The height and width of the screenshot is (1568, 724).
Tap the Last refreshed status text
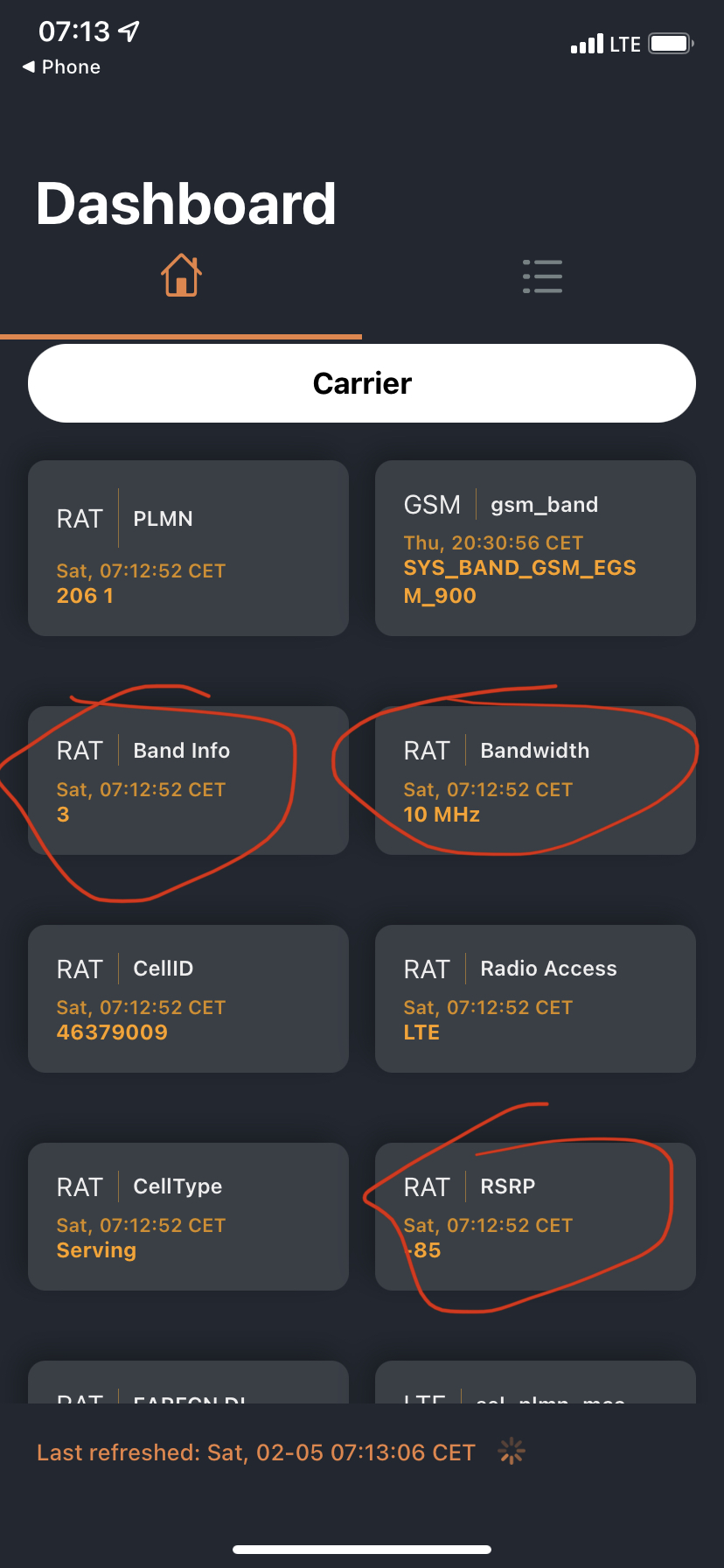coord(255,1452)
